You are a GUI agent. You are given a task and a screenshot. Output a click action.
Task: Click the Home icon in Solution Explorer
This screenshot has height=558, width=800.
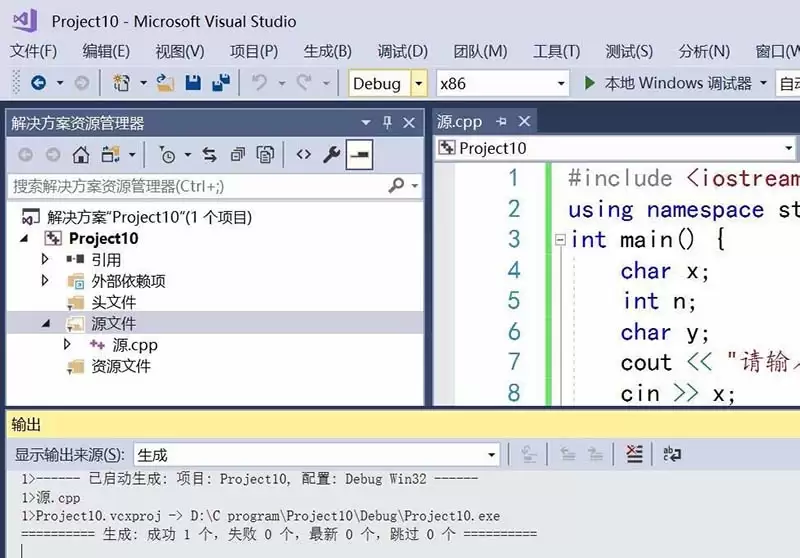81,155
